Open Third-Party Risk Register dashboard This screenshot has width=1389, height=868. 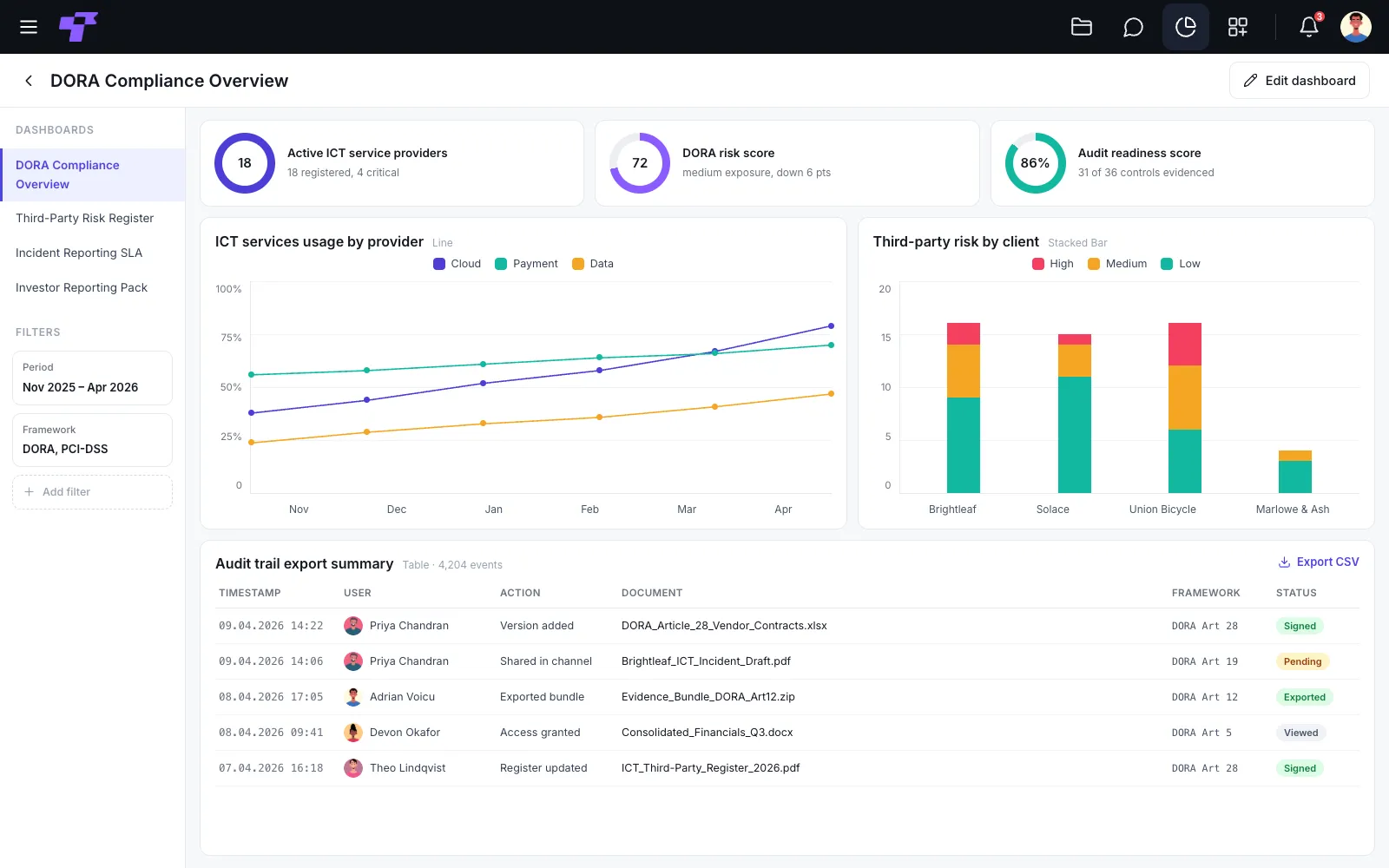[x=85, y=218]
